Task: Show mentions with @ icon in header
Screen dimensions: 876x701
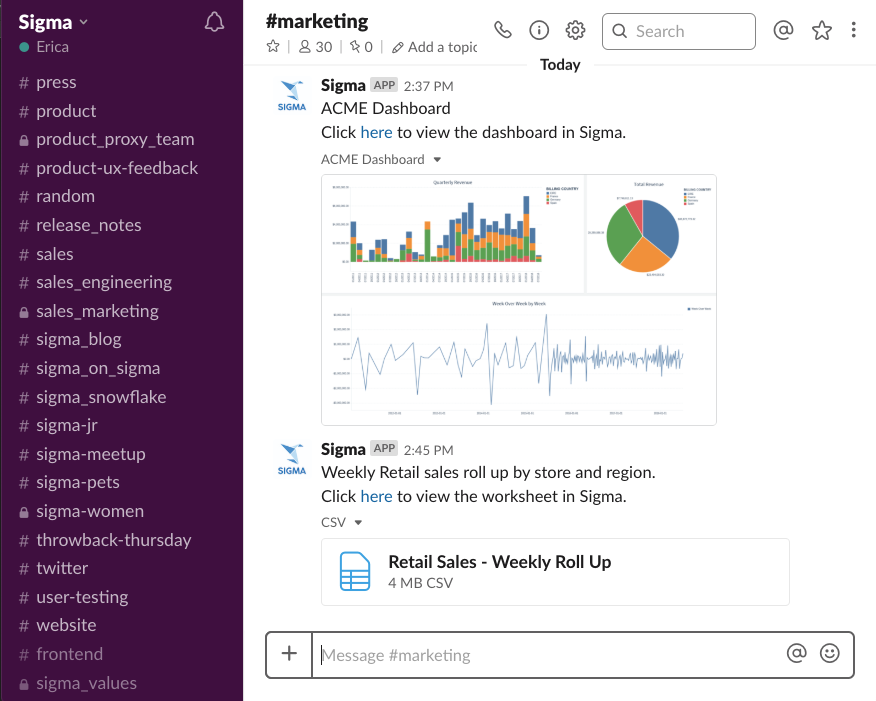Action: click(783, 30)
